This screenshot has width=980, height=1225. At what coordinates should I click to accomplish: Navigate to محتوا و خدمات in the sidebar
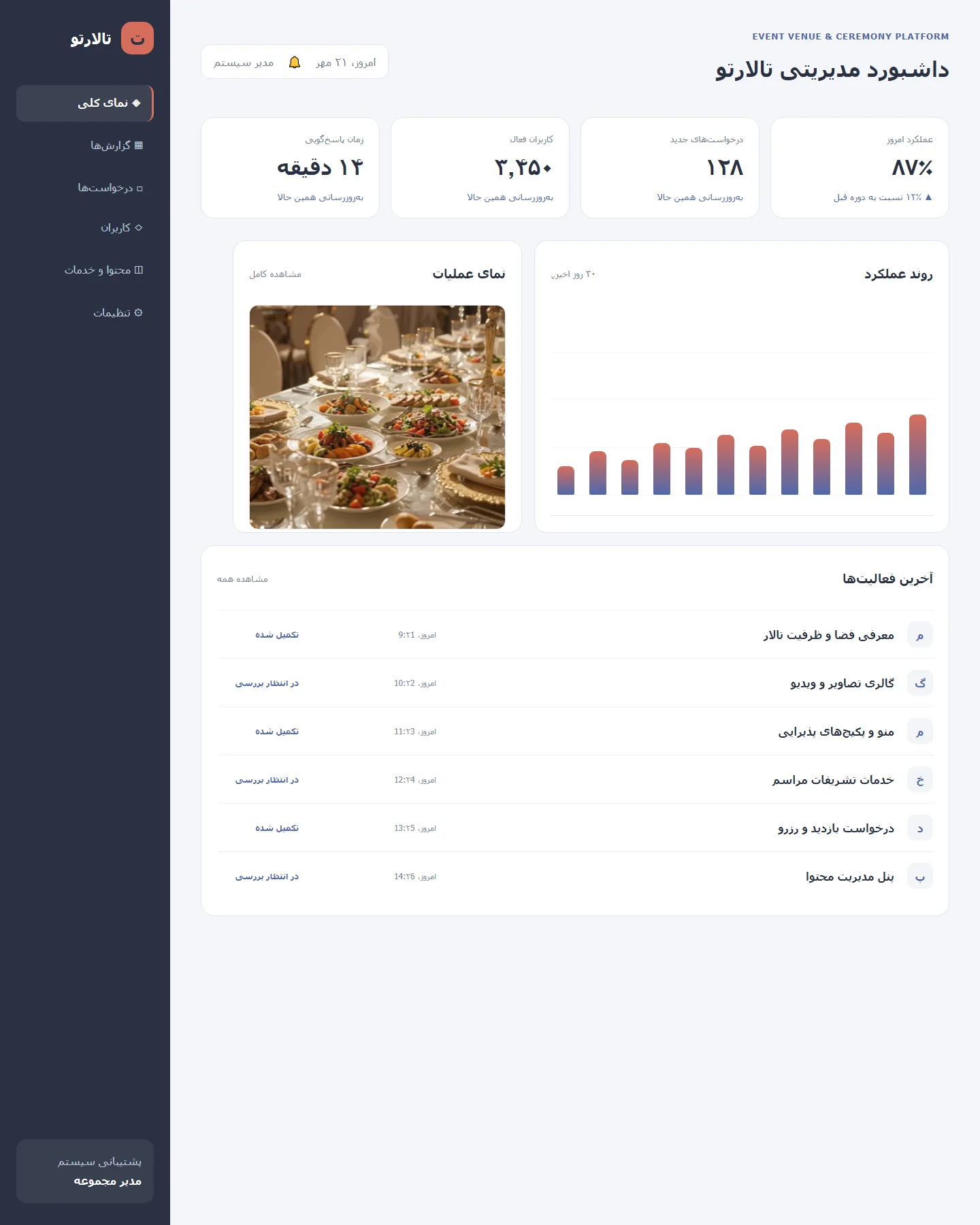pos(85,270)
